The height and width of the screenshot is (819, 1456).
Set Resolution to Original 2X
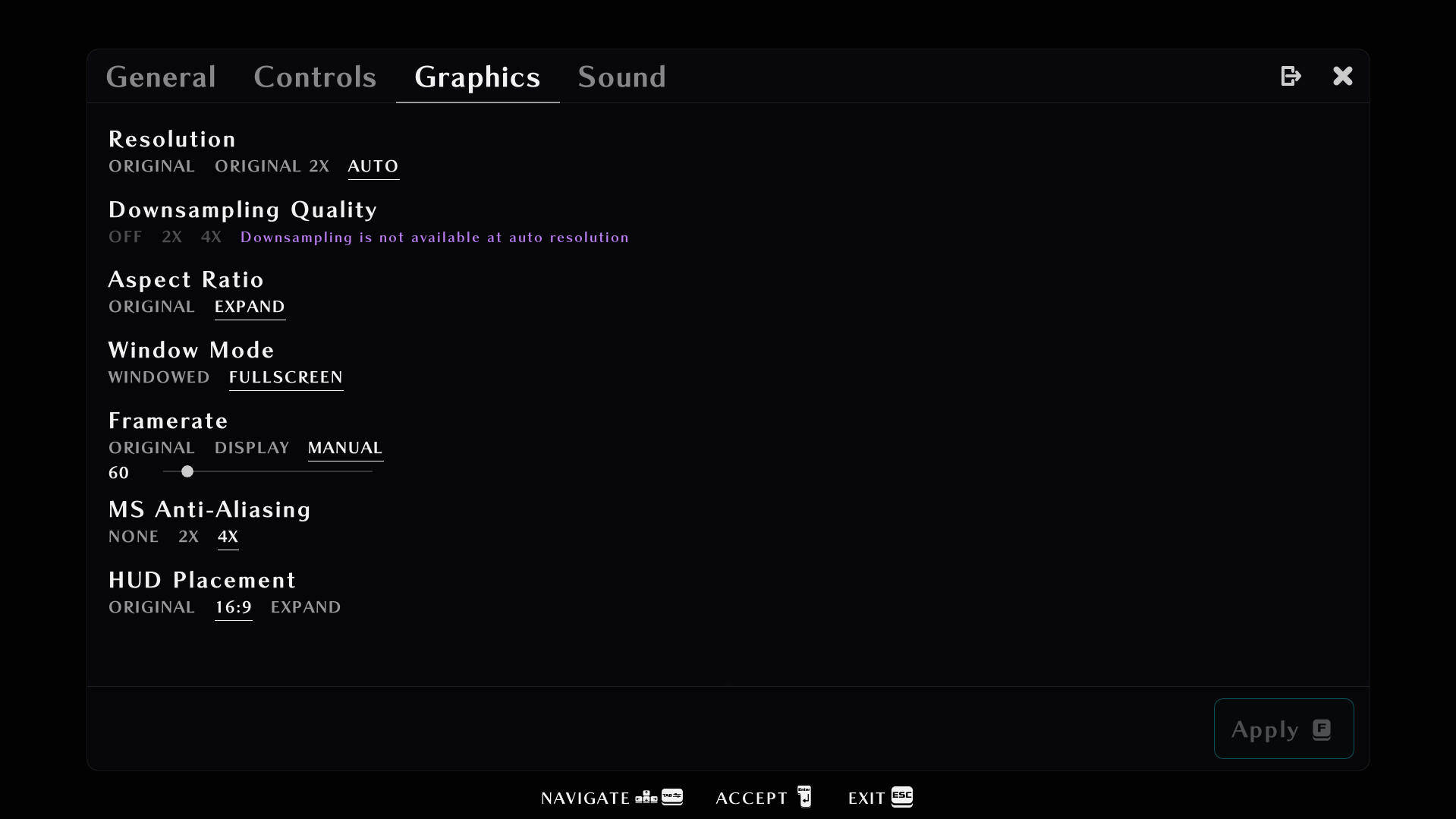point(272,166)
